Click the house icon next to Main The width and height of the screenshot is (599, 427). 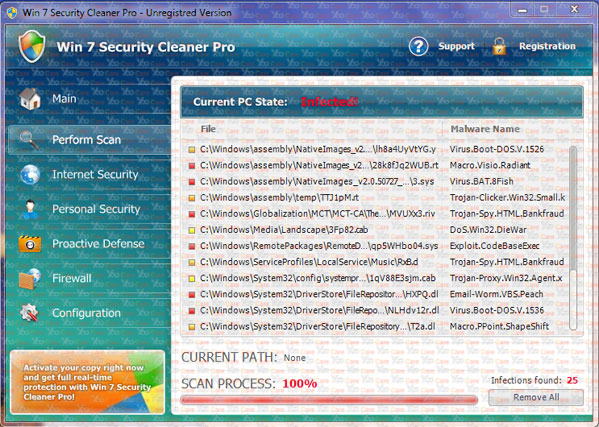[30, 99]
